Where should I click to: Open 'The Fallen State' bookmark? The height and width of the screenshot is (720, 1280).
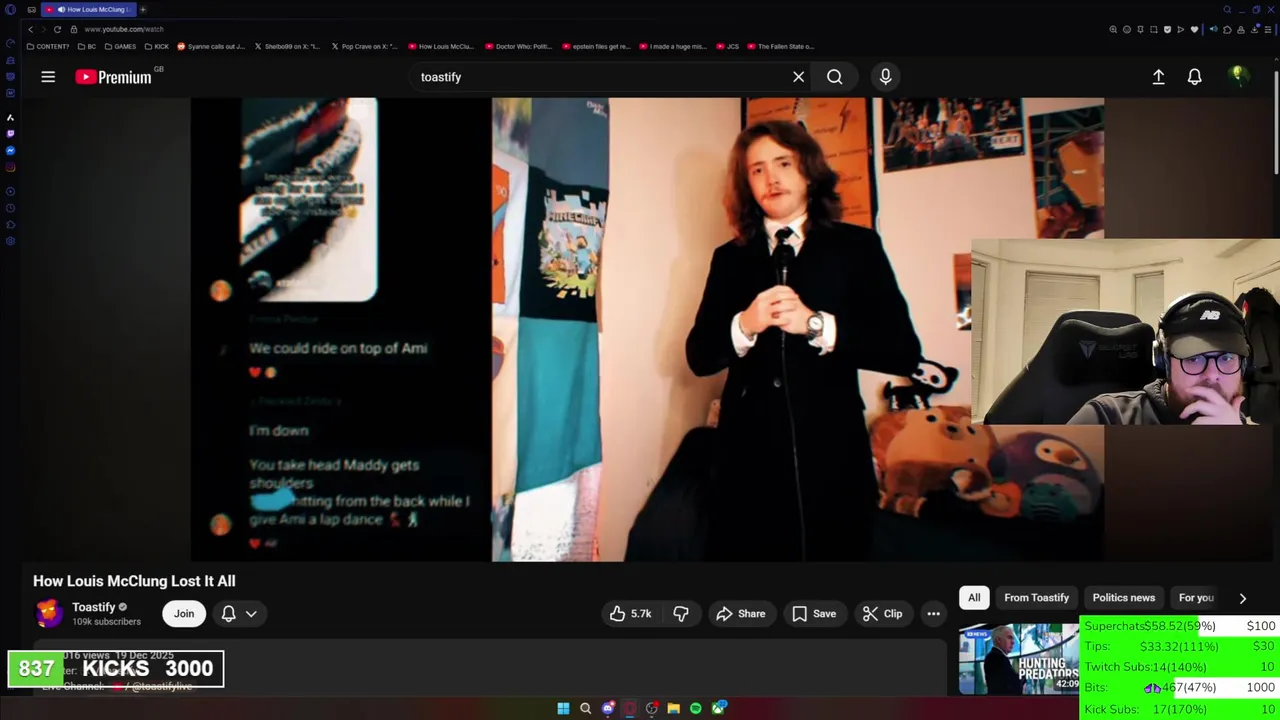pos(780,46)
